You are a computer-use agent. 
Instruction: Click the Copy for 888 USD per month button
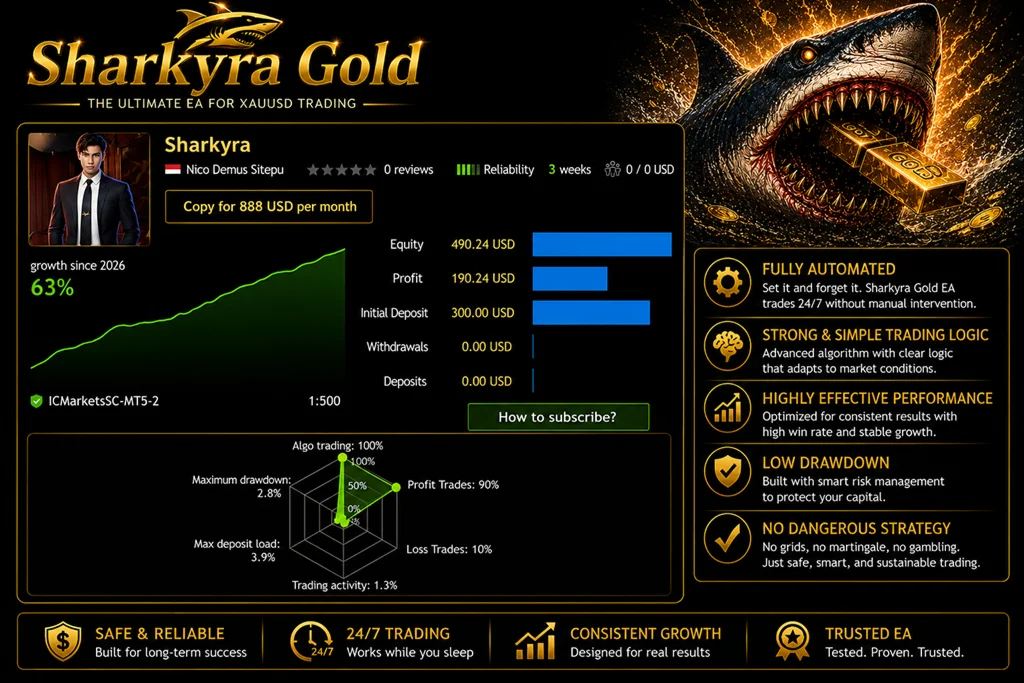click(269, 206)
